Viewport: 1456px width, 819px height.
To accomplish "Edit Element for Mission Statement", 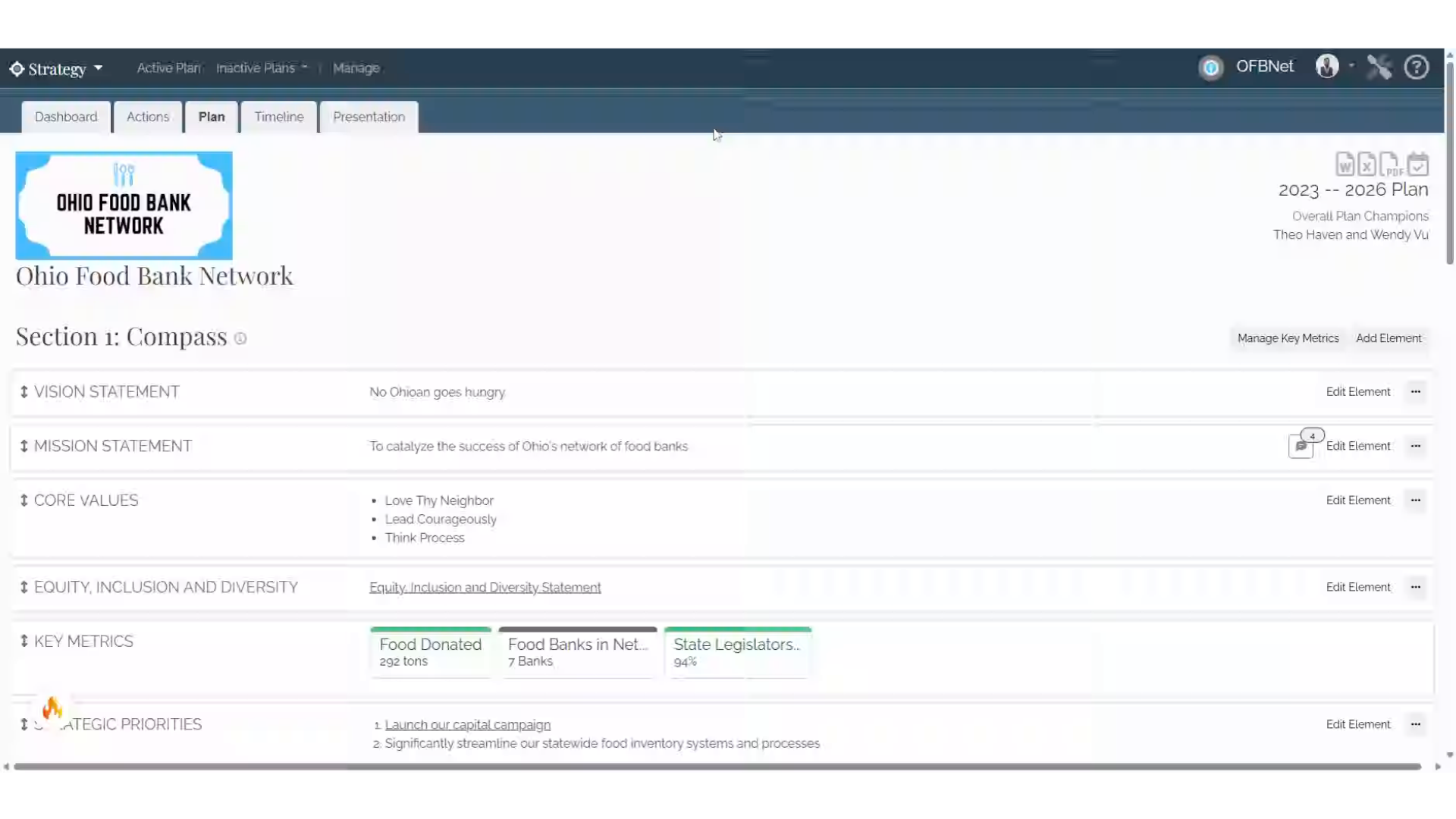I will point(1358,446).
